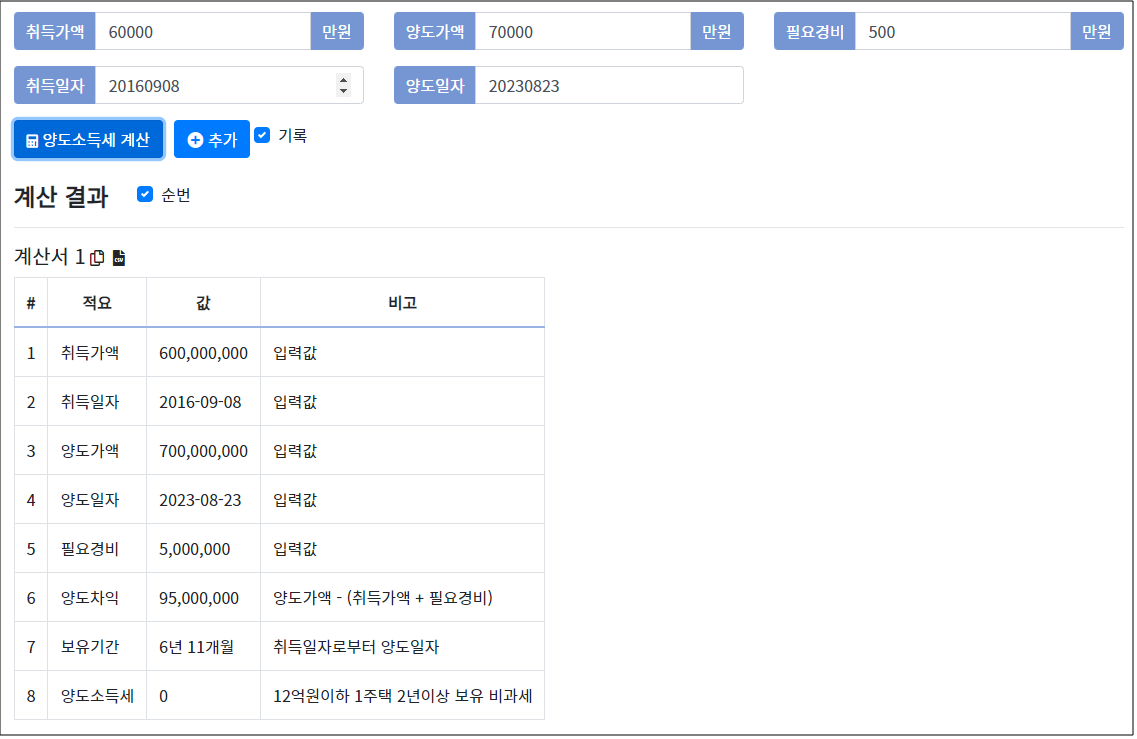
Task: Click the 양도가액 input showing 70000
Action: click(580, 31)
